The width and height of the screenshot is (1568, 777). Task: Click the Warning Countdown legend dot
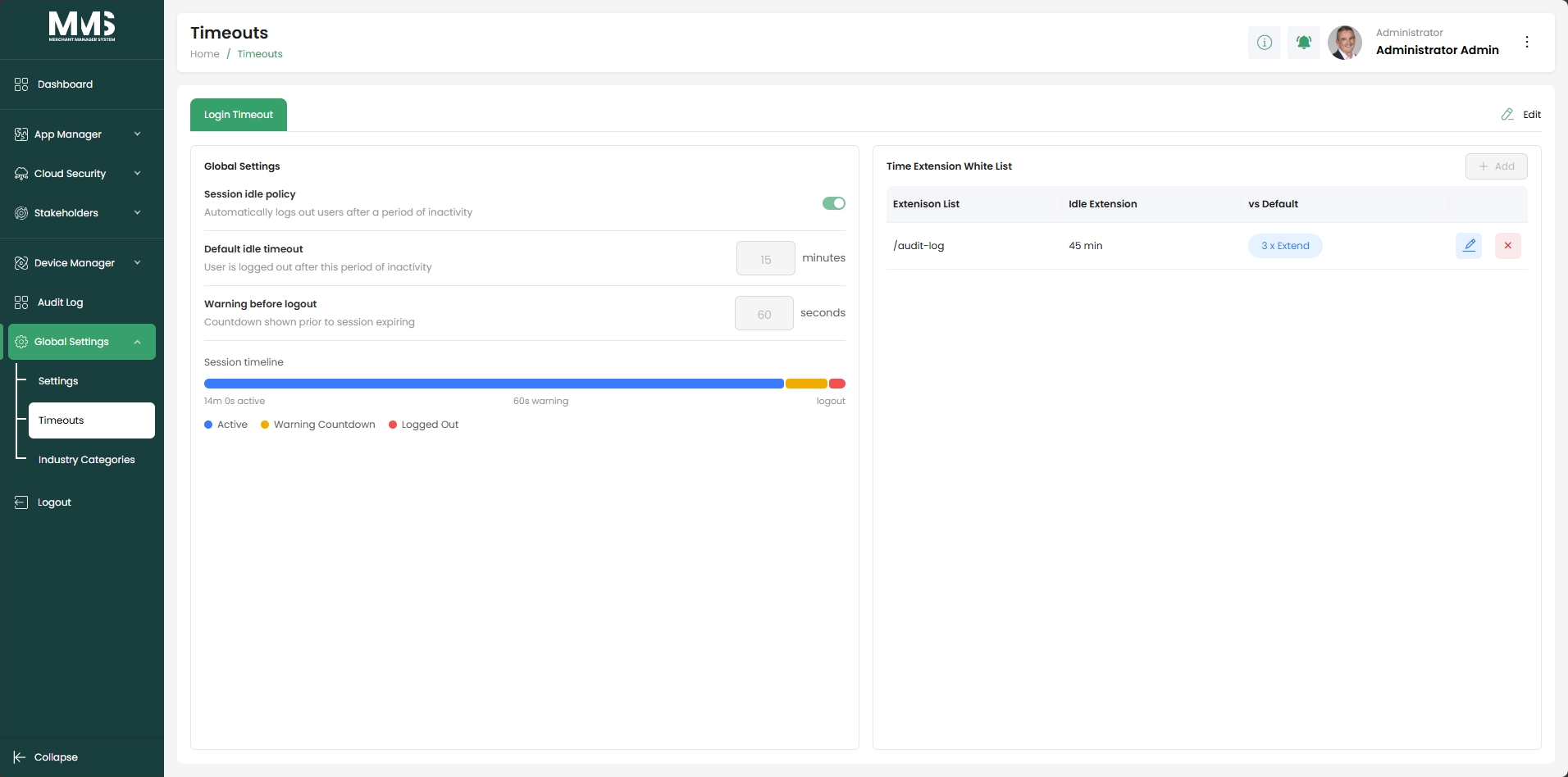(x=265, y=425)
